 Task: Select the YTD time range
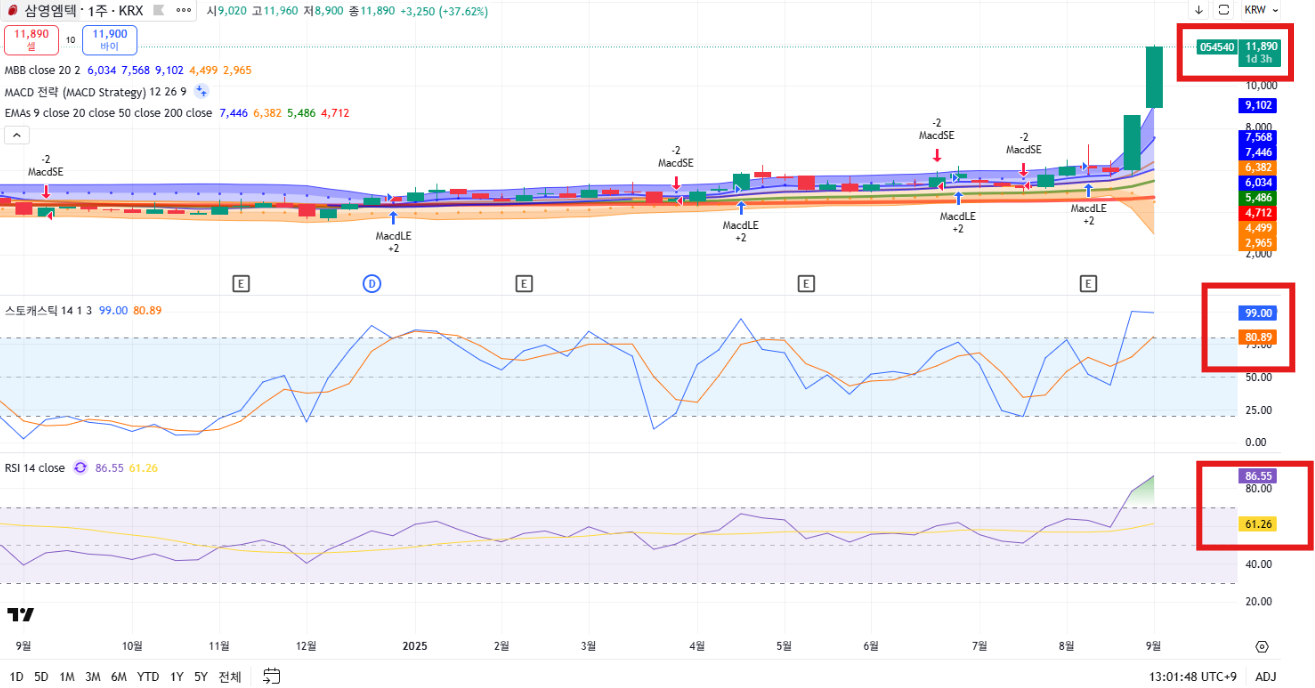point(148,677)
